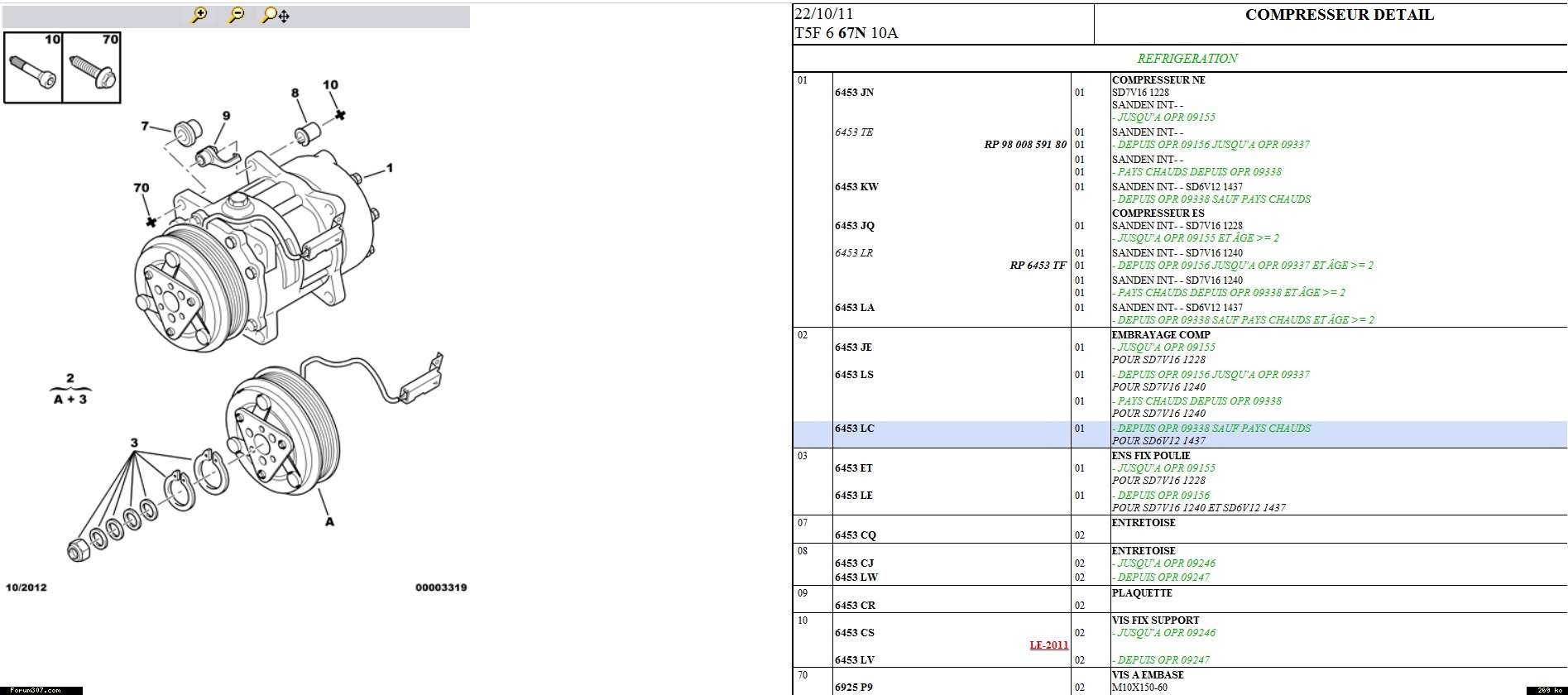Click the zoom in magnifier icon
Image resolution: width=1568 pixels, height=695 pixels.
point(199,15)
